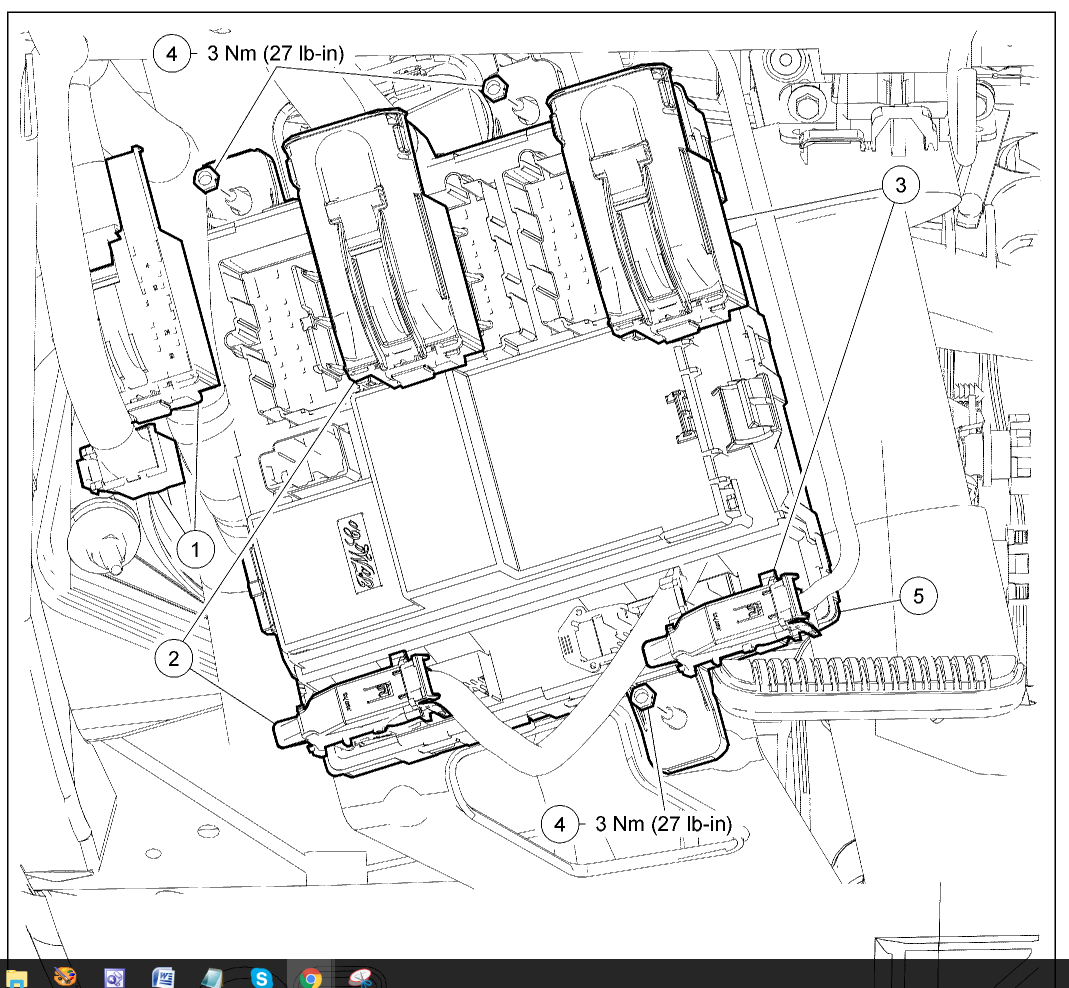Open File Explorer from the taskbar
This screenshot has height=988, width=1069.
click(16, 979)
